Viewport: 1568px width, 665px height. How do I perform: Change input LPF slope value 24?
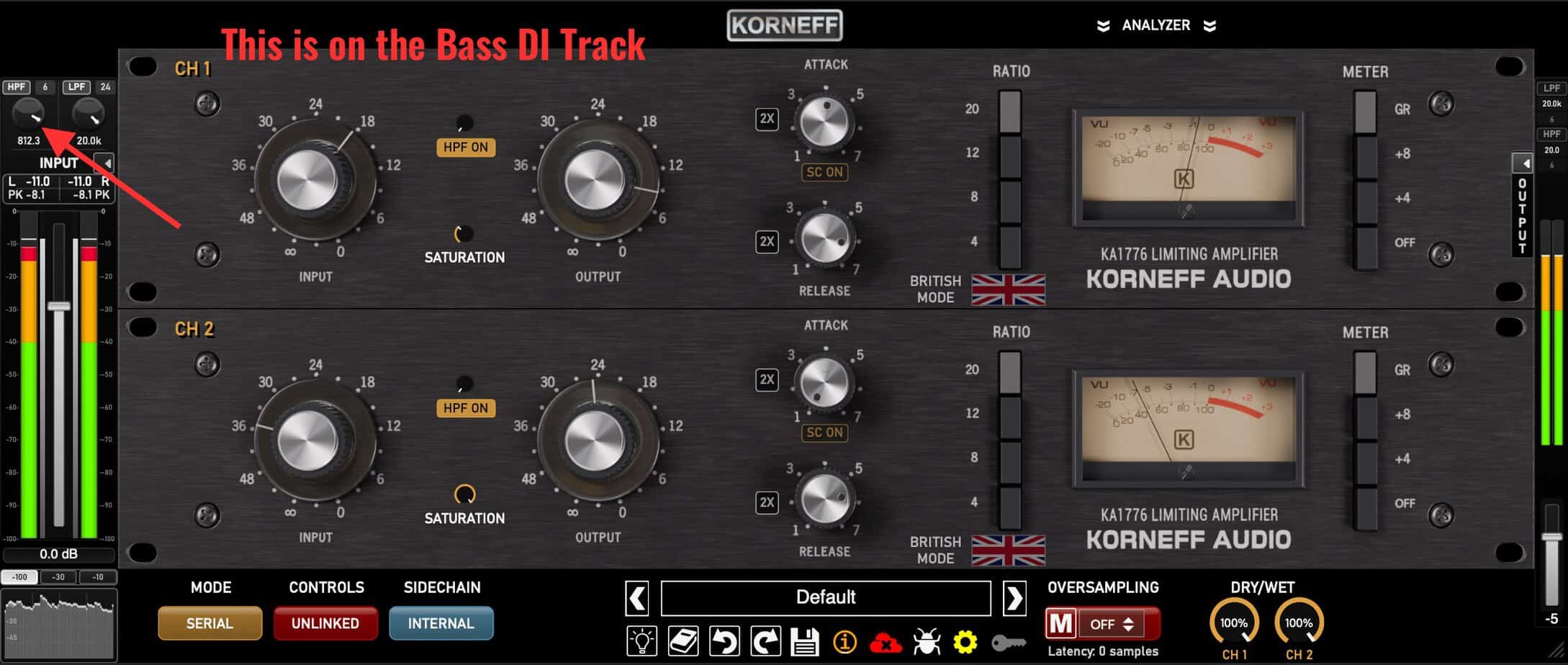click(x=105, y=87)
